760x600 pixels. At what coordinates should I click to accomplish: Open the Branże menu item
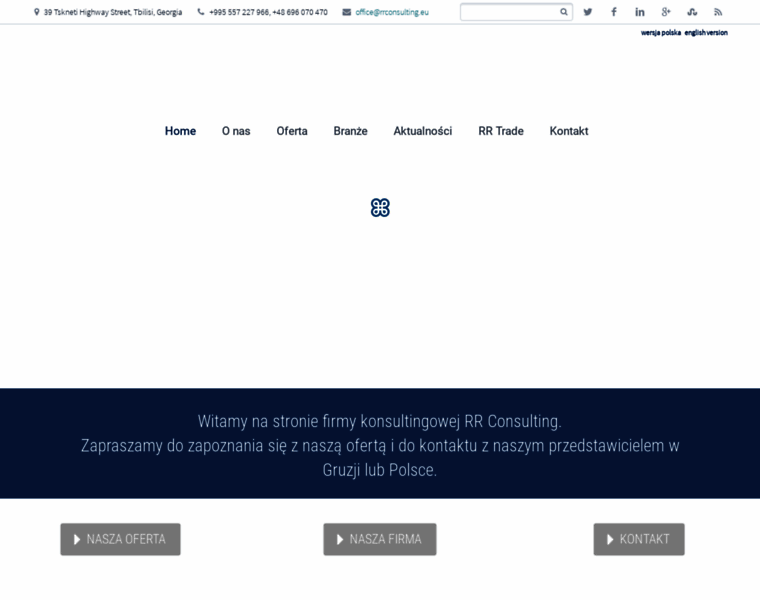[350, 131]
